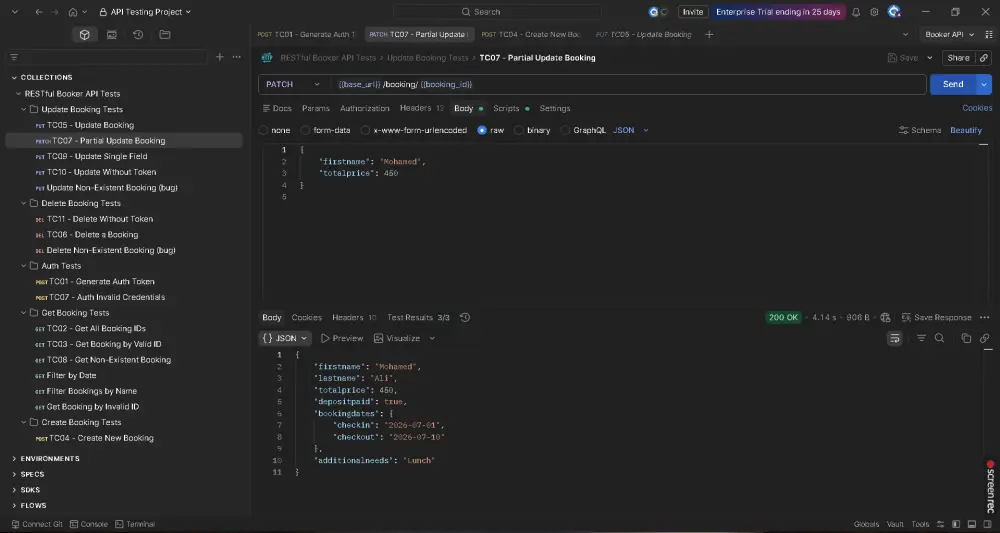This screenshot has width=1000, height=533.
Task: Navigate forward with the right arrow
Action: 55,12
